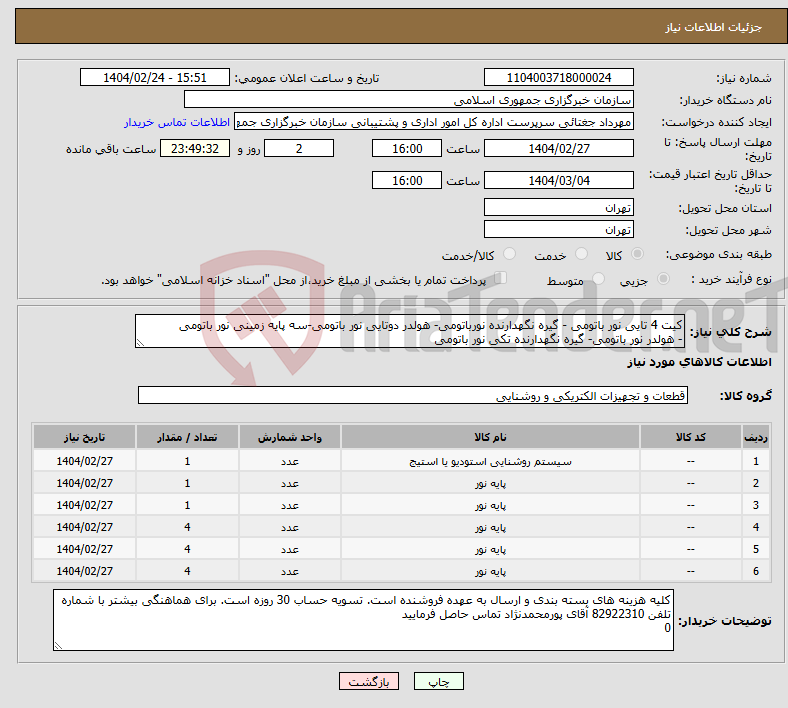This screenshot has width=788, height=708.
Task: Click پایه نور in row 4
Action: coord(490,528)
